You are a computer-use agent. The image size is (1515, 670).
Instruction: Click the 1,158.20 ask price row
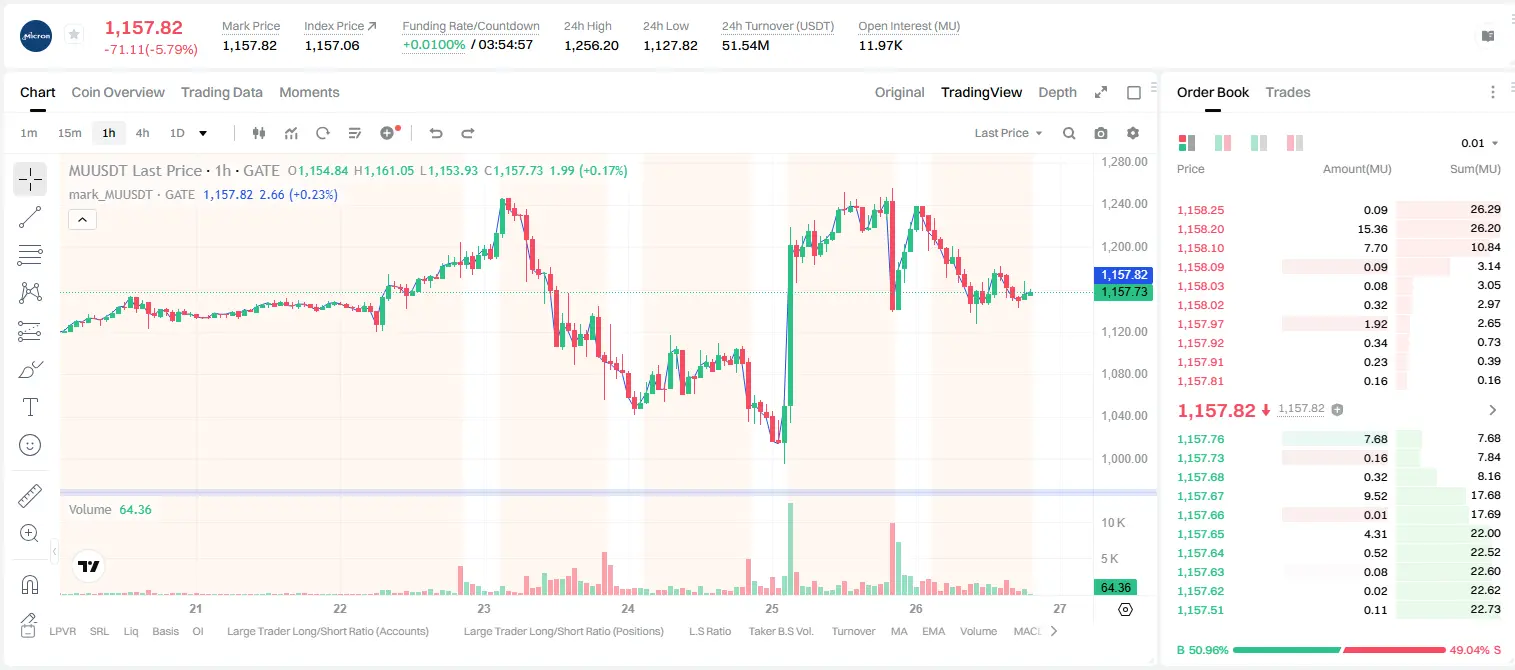pyautogui.click(x=1338, y=229)
